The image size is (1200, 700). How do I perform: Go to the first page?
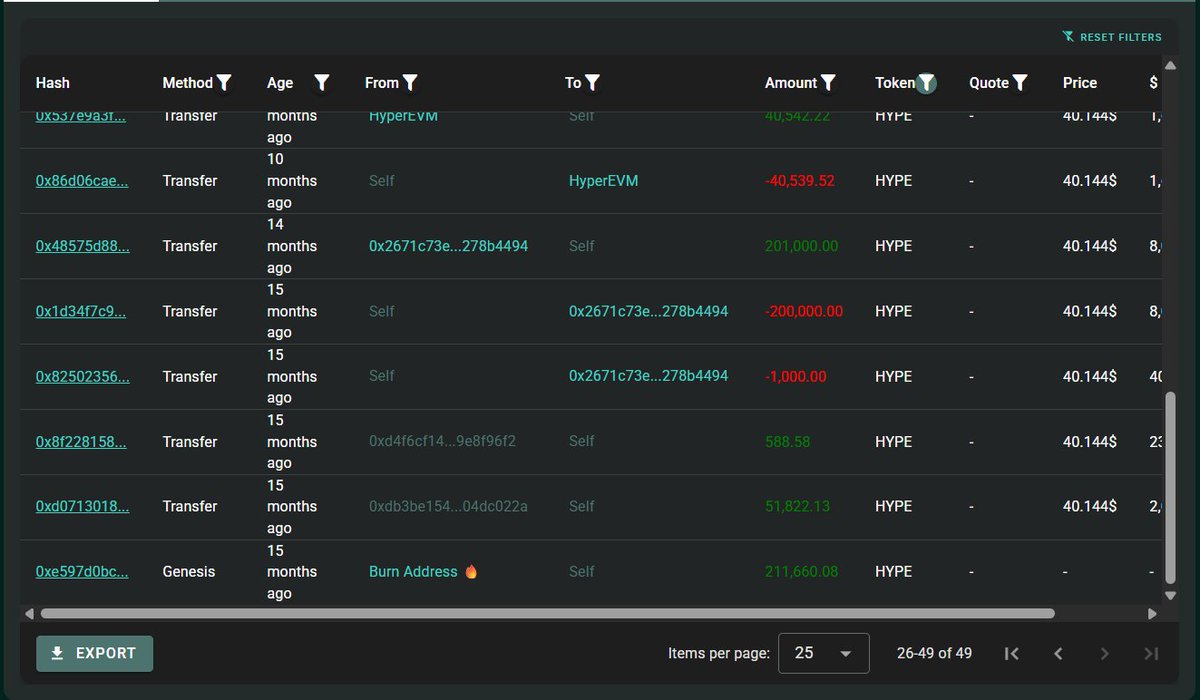click(1011, 653)
